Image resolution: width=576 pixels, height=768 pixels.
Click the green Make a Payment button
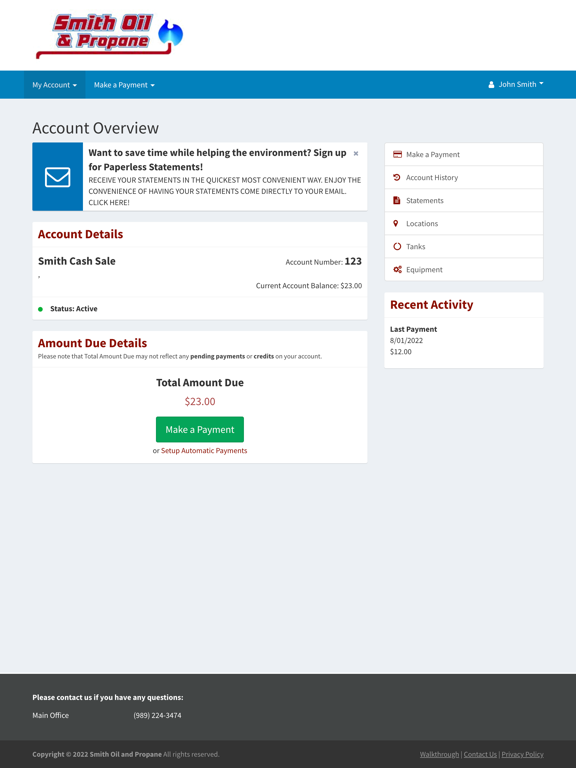tap(200, 430)
